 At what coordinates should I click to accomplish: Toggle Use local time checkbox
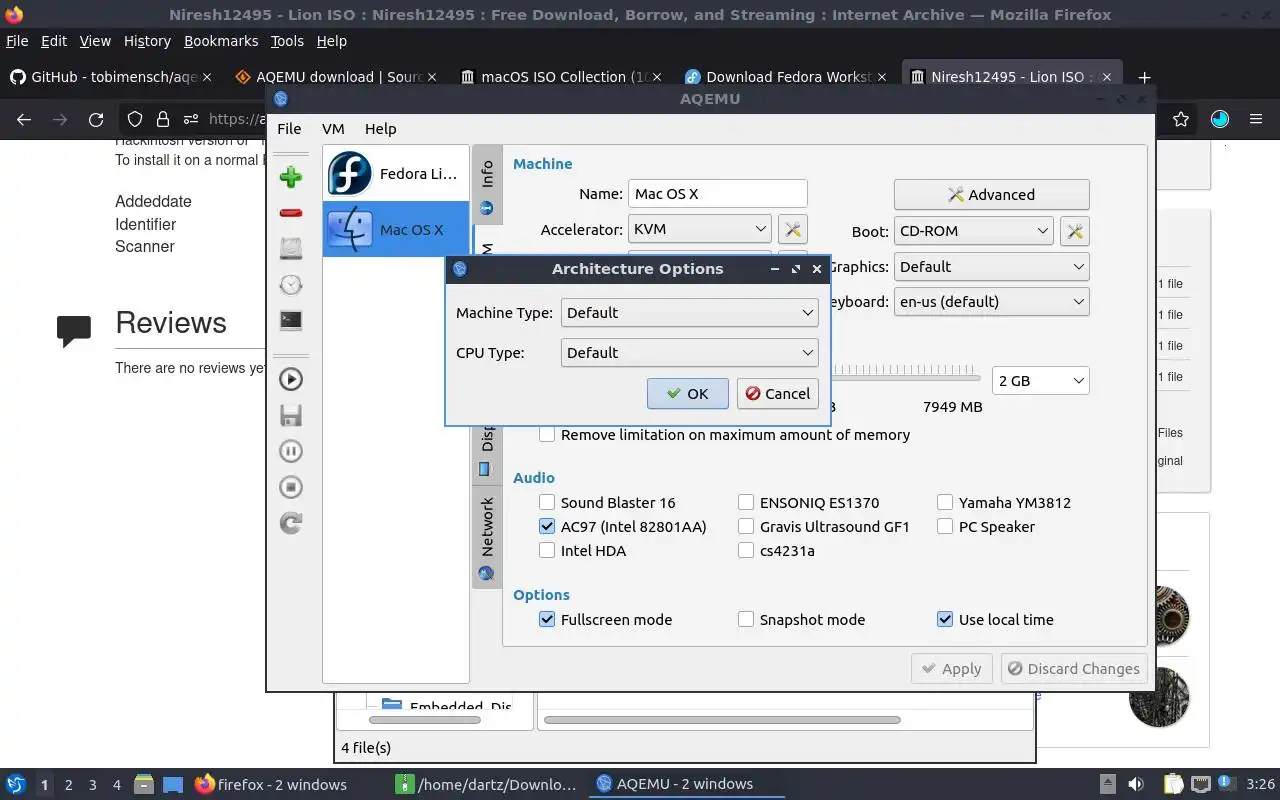pos(945,620)
